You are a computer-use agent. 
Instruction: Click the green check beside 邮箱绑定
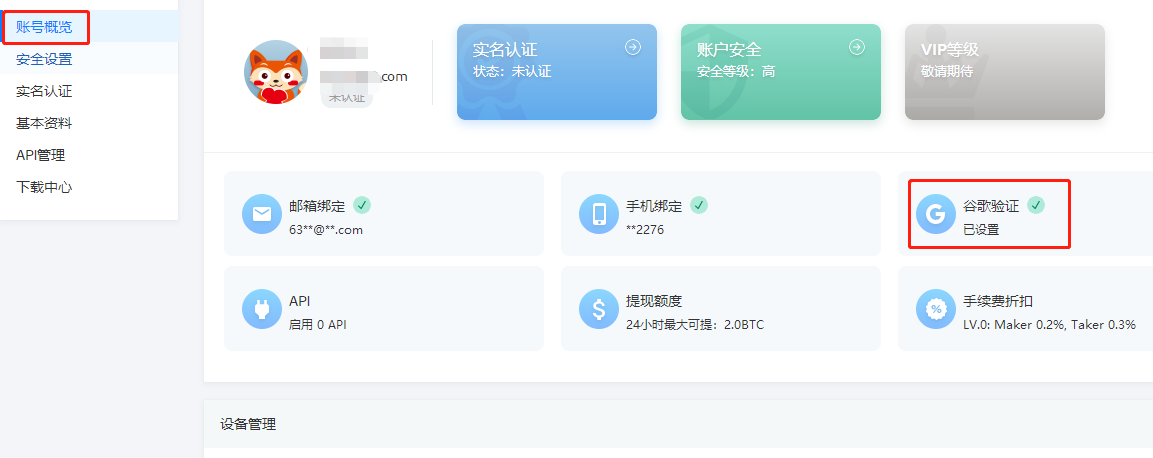pos(362,205)
